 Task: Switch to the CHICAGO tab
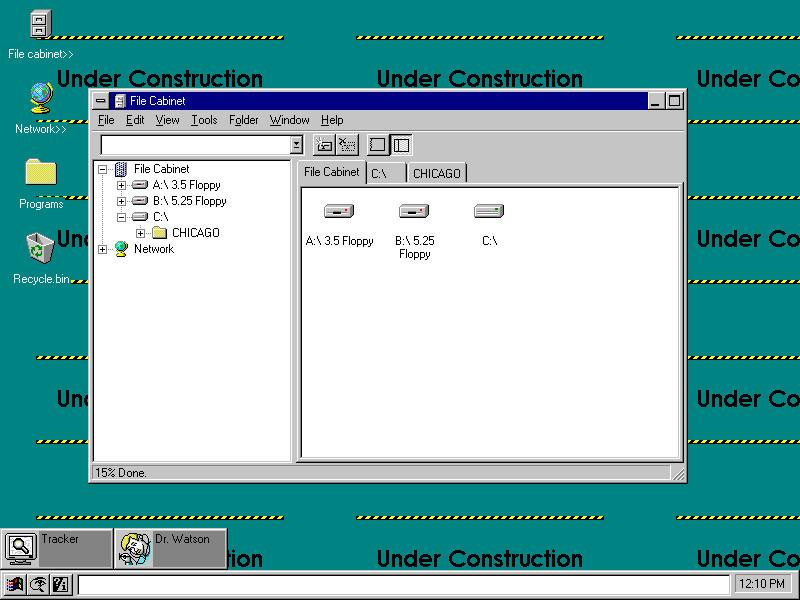437,172
